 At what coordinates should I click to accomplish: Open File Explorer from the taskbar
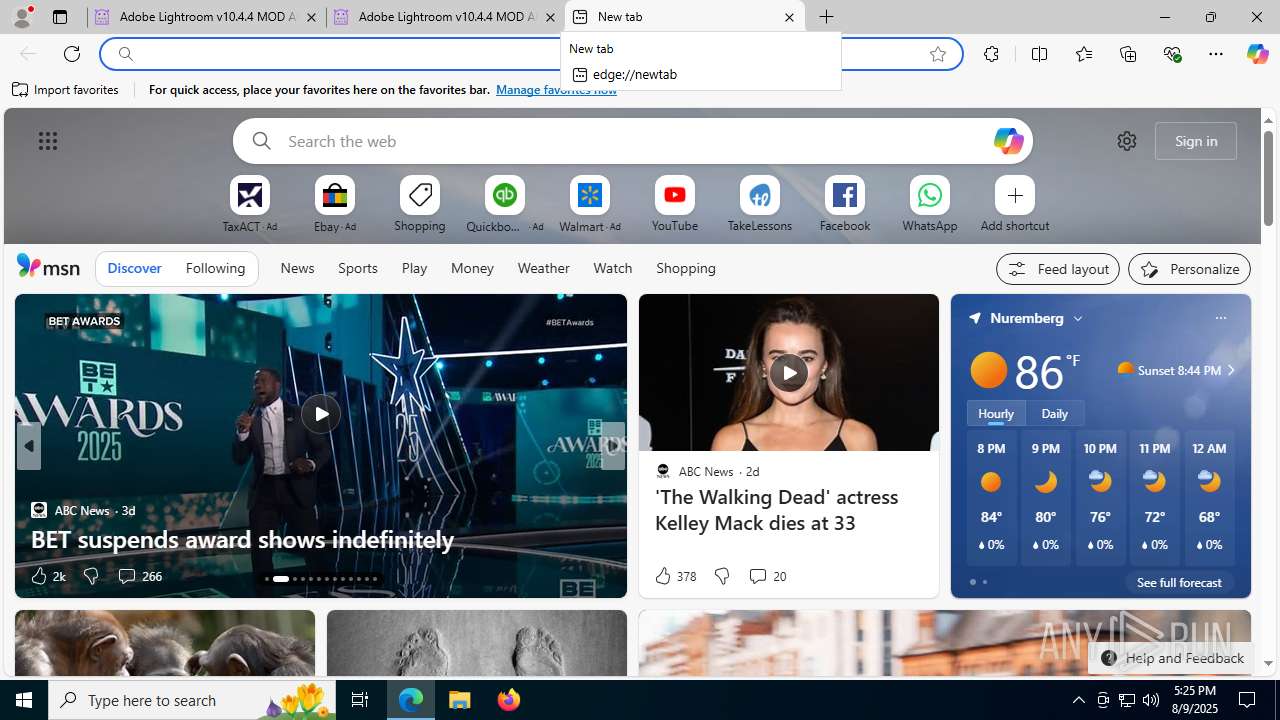coord(460,700)
